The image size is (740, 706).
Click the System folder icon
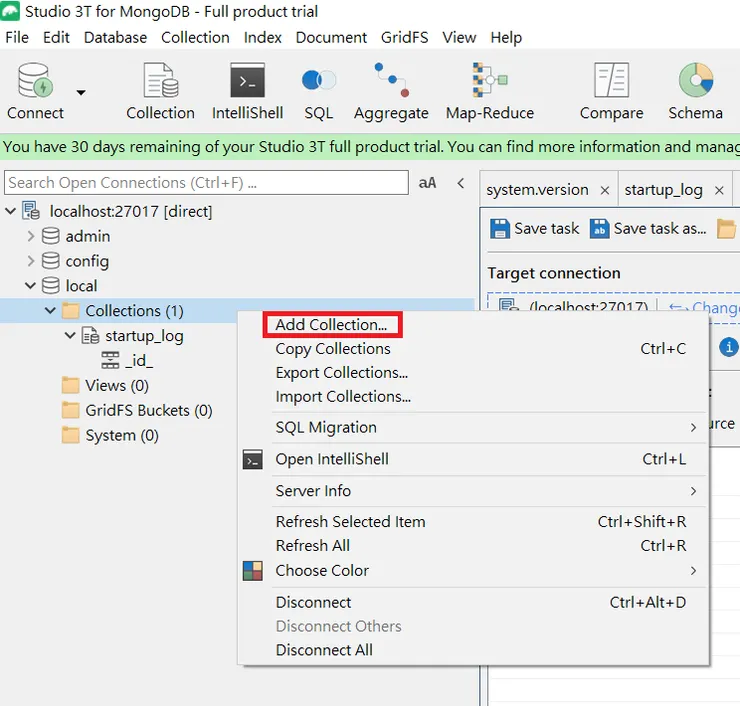click(71, 435)
